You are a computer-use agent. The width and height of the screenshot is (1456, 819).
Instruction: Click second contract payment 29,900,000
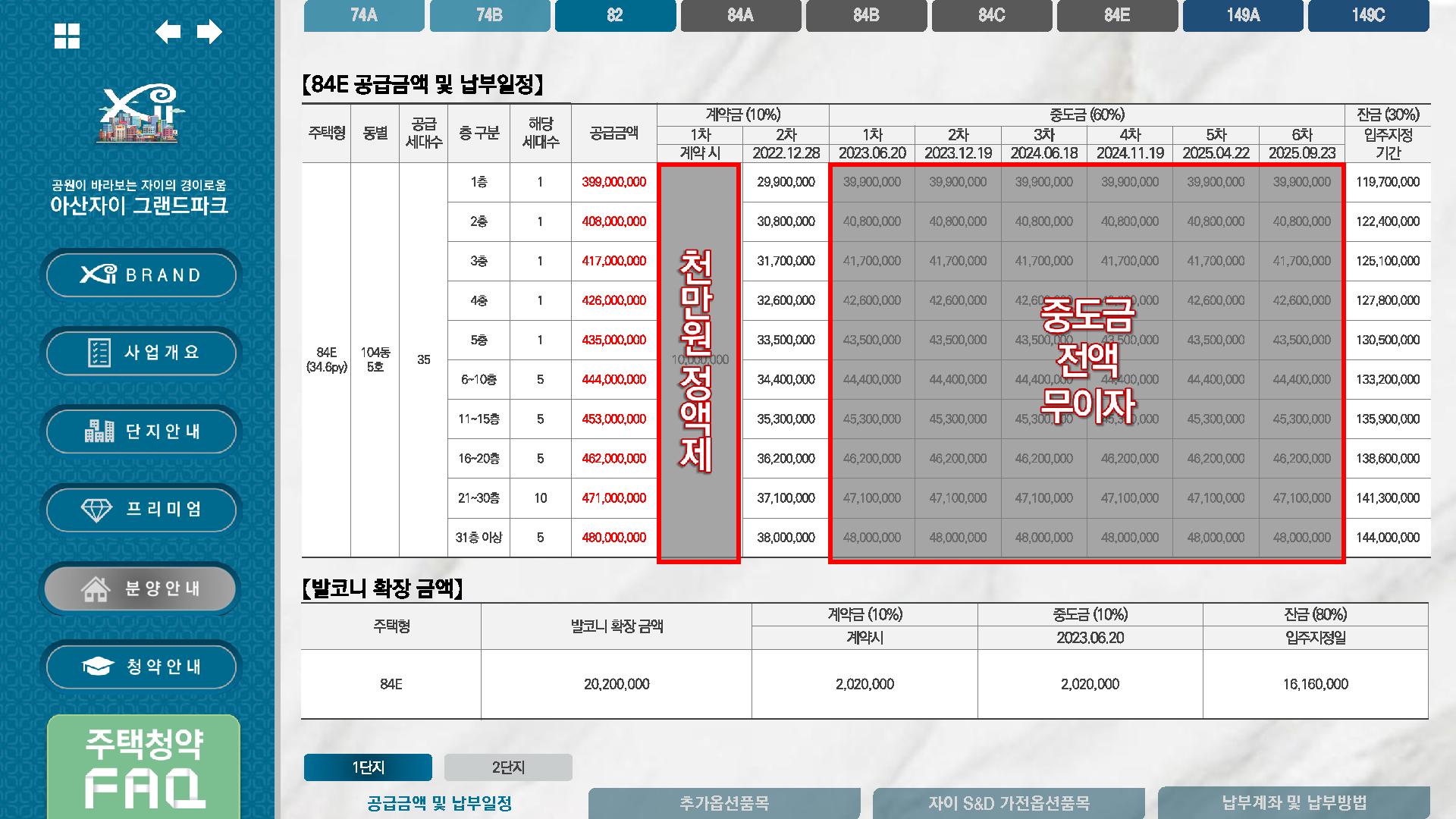(x=786, y=182)
